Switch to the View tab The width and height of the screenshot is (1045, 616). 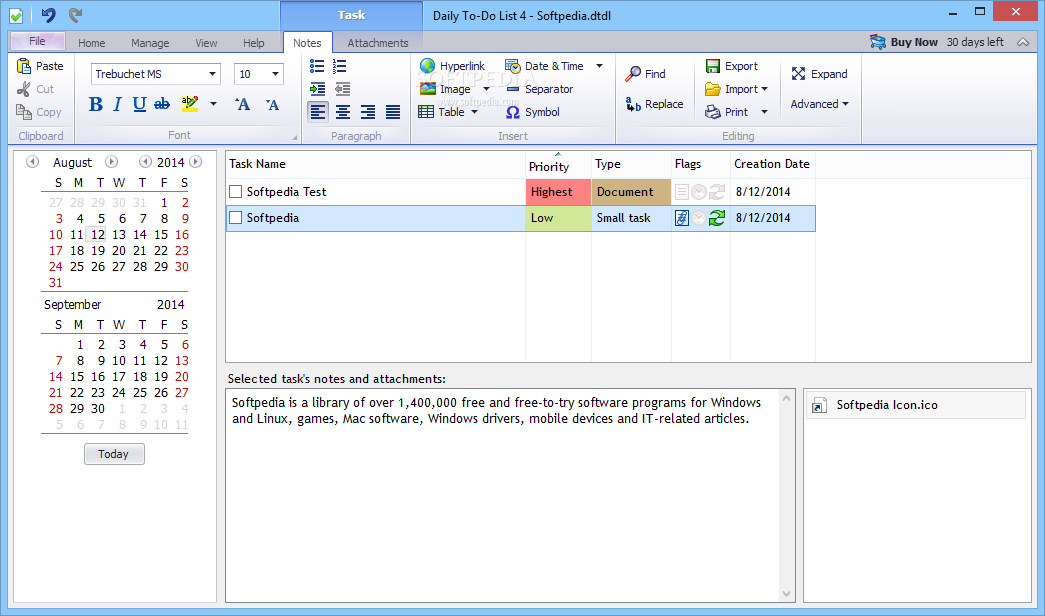point(206,43)
